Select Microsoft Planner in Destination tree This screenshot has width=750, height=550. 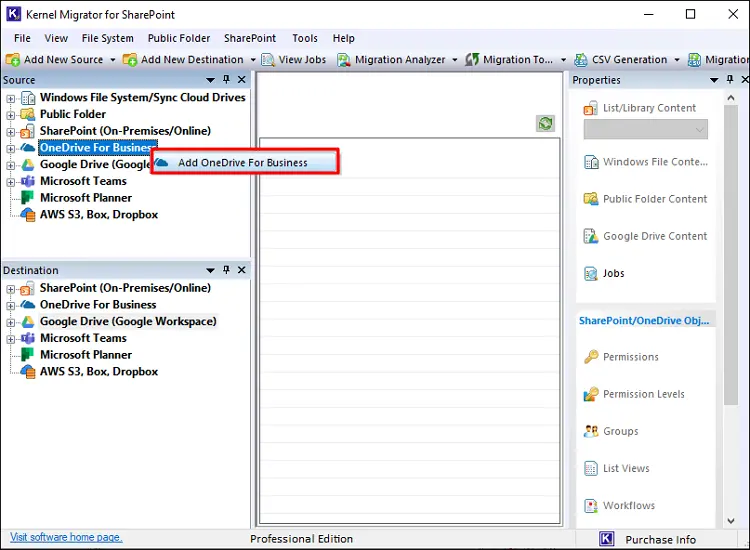[x=86, y=355]
